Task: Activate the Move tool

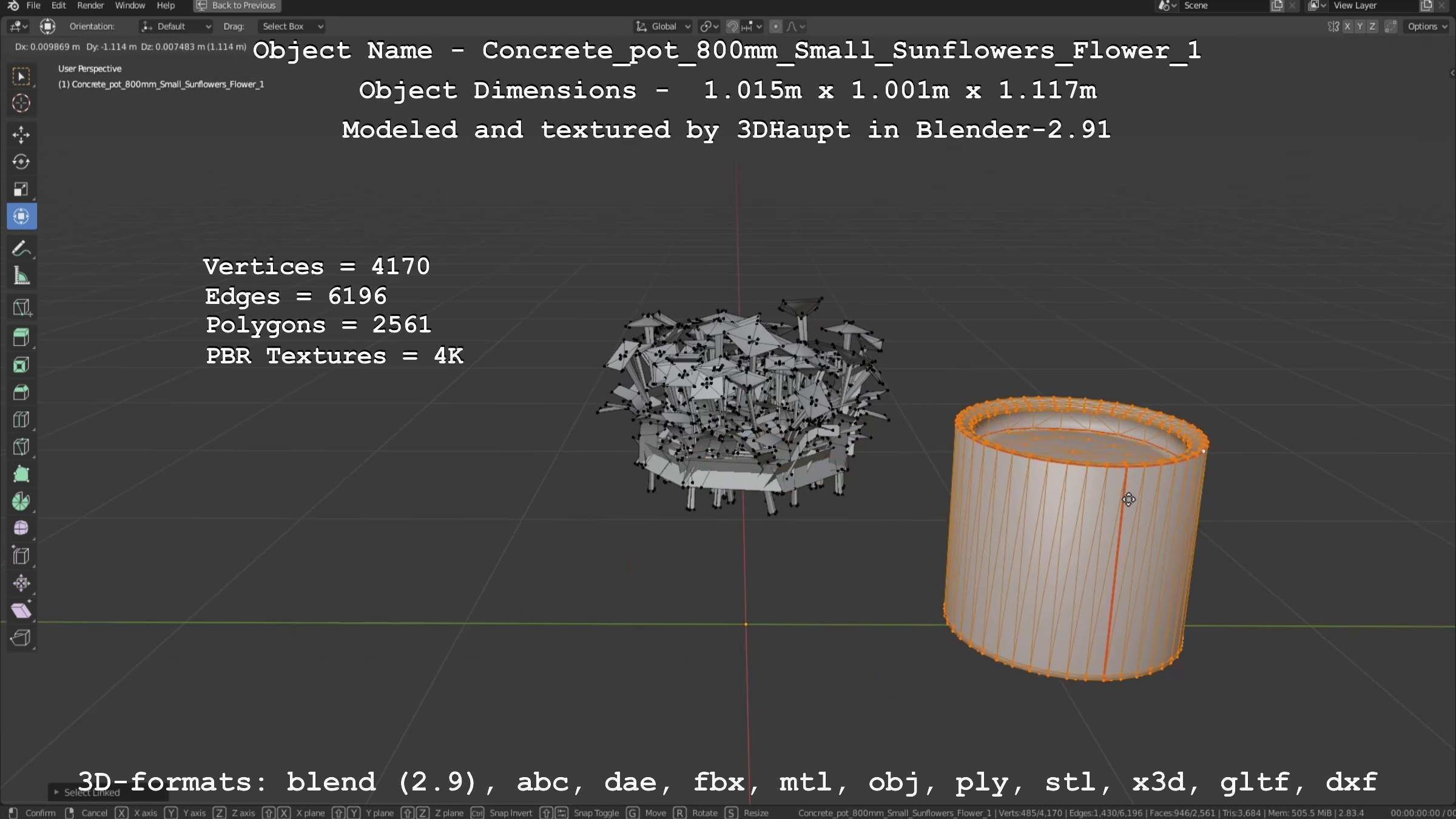Action: [21, 135]
